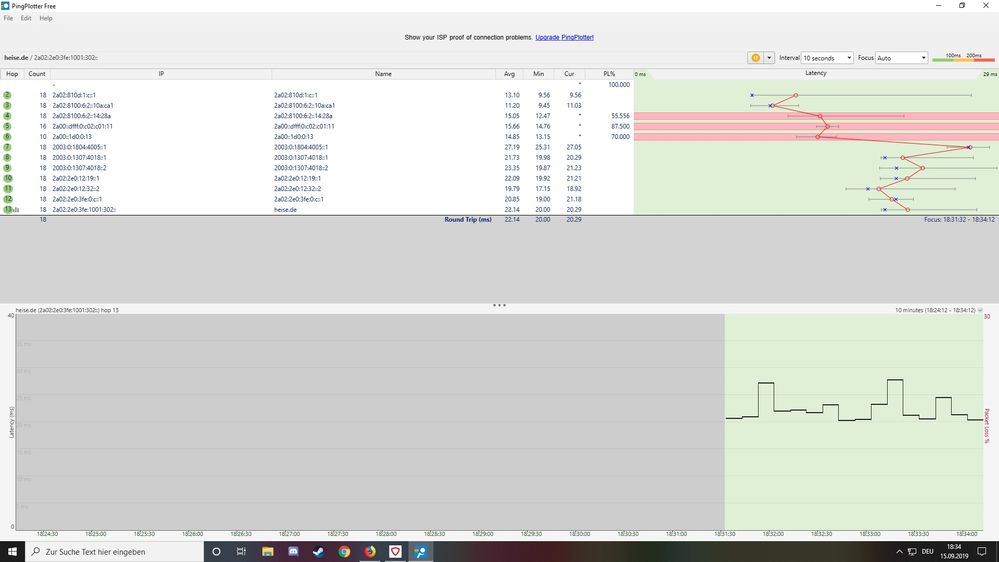The width and height of the screenshot is (999, 562).
Task: Open the dropdown arrow beside the pause button
Action: [x=769, y=58]
